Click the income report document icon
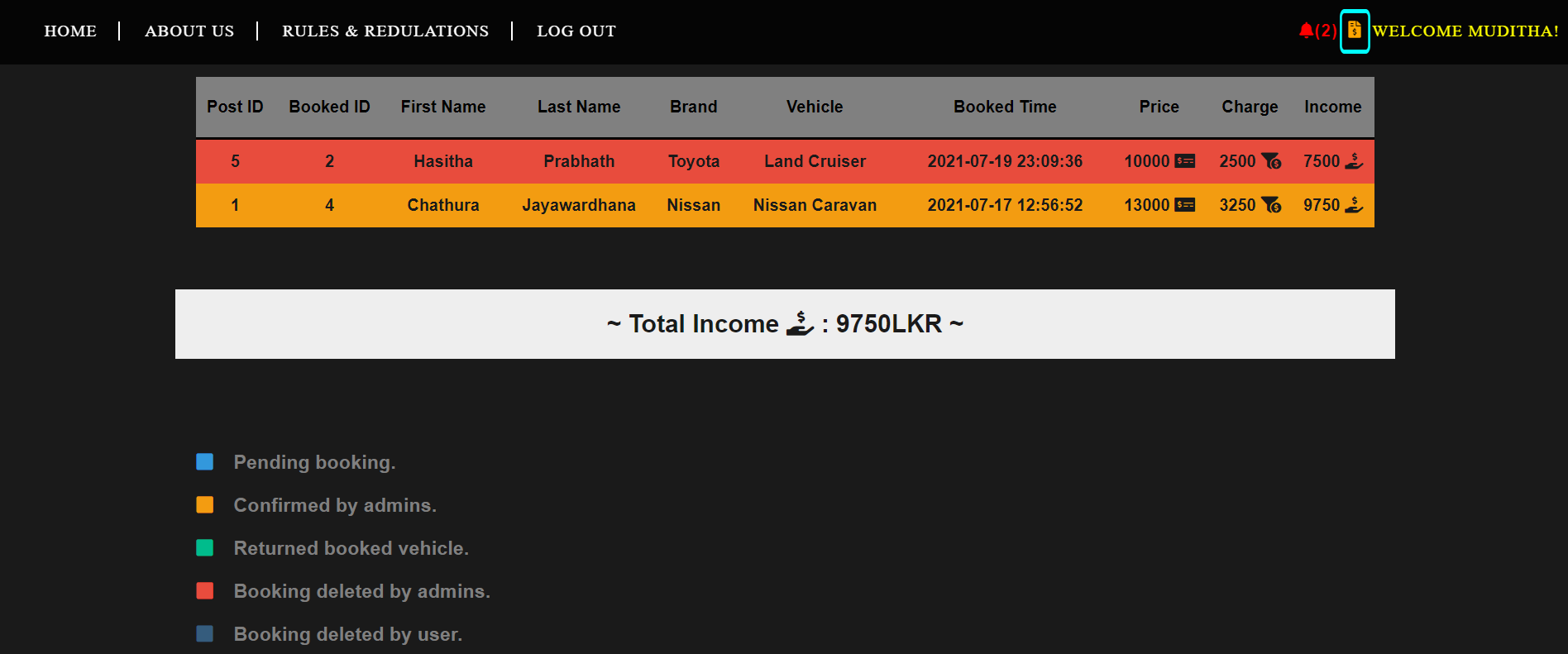This screenshot has height=654, width=1568. 1355,30
